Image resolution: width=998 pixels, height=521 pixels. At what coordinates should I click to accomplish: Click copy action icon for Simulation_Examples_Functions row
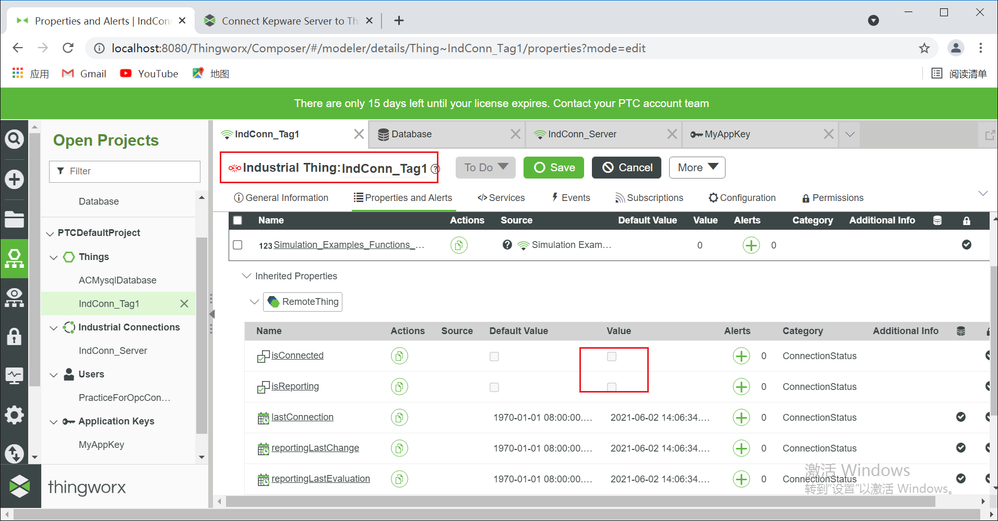[459, 245]
